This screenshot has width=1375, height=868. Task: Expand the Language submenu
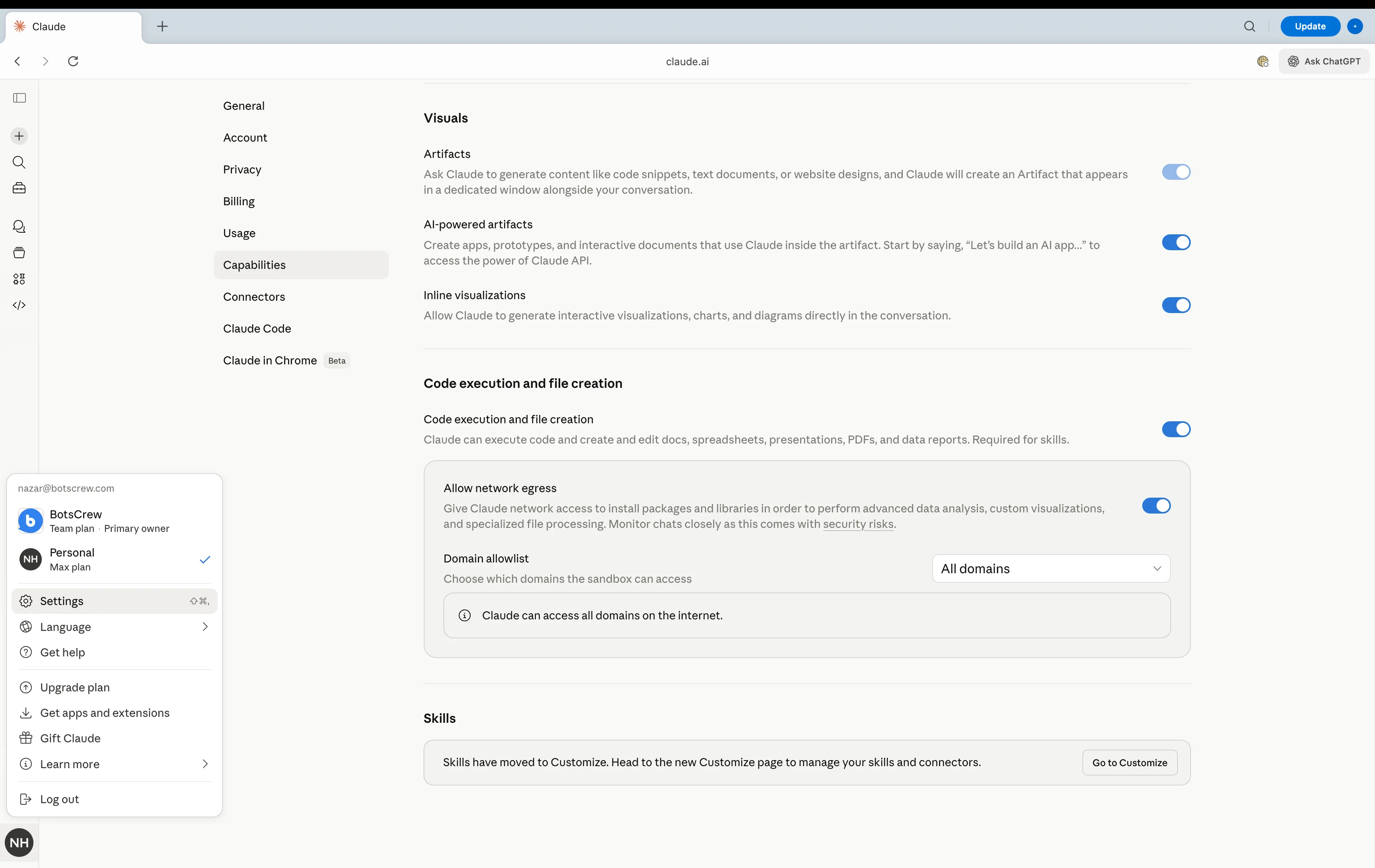(x=114, y=627)
